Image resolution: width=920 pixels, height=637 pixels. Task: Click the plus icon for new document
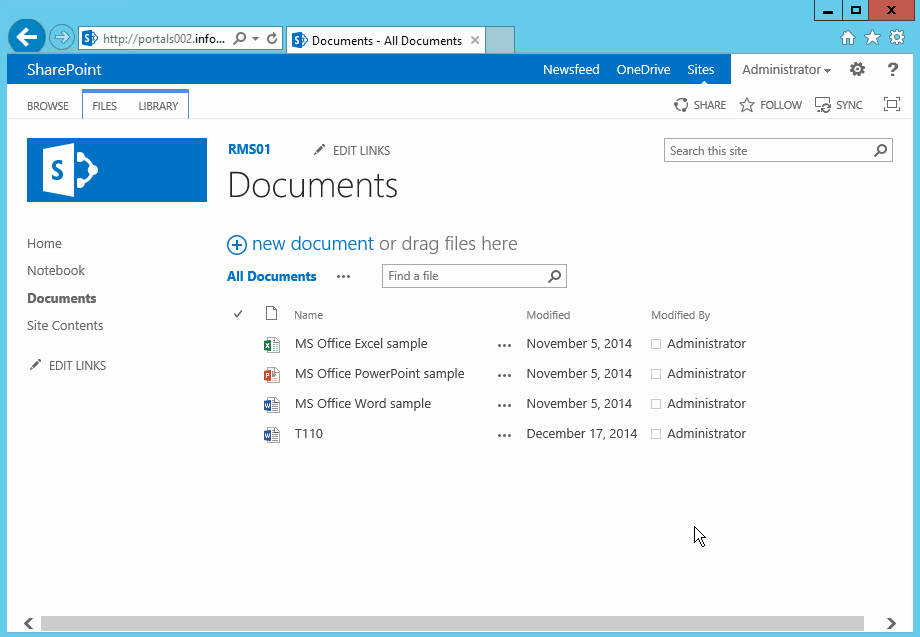237,245
